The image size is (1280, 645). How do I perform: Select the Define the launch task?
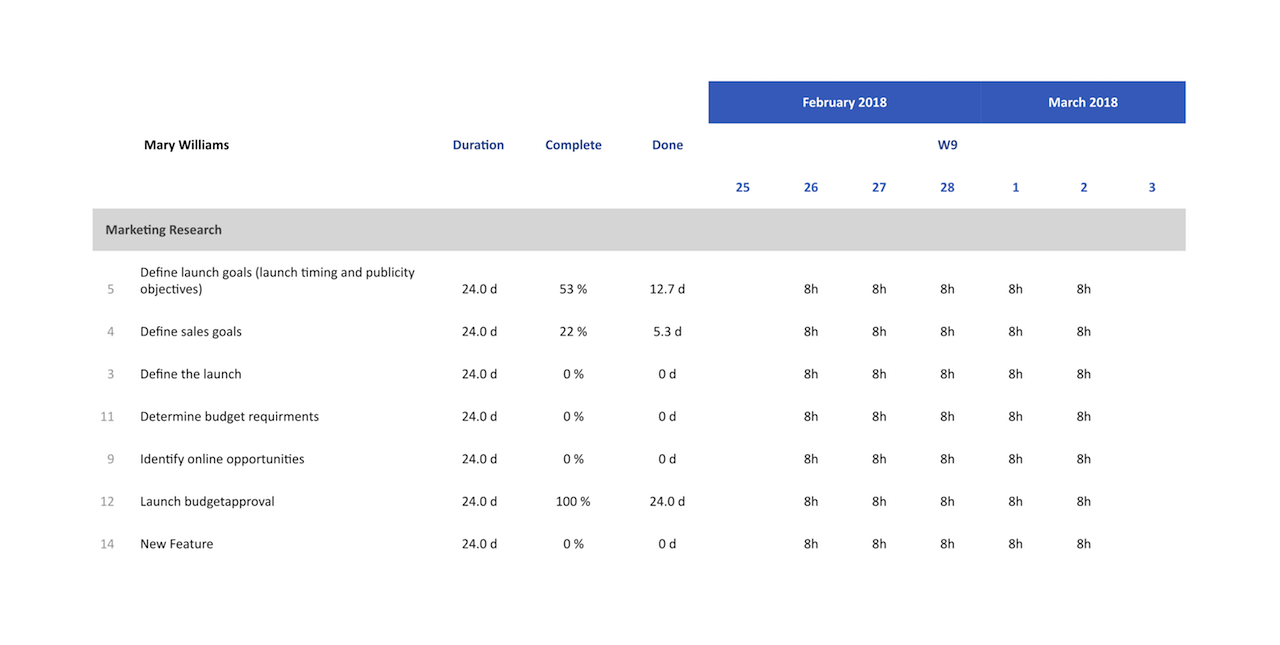coord(191,374)
